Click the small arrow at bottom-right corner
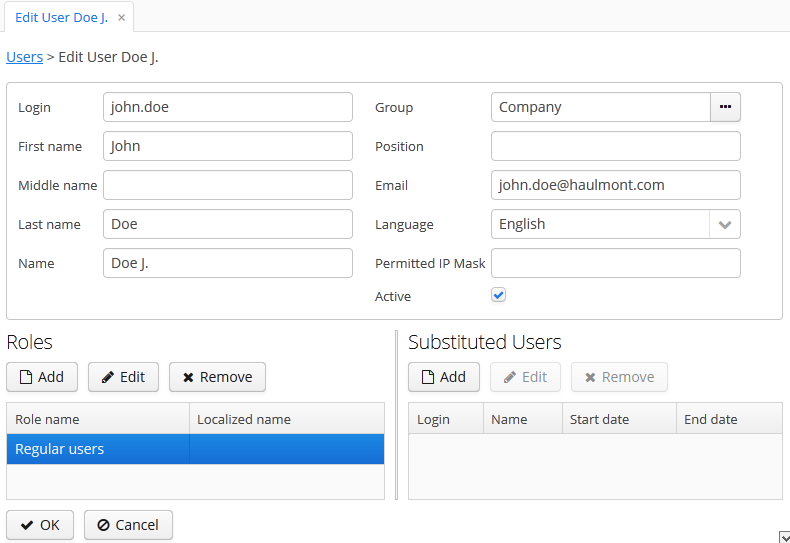The height and width of the screenshot is (543, 790). click(x=784, y=537)
